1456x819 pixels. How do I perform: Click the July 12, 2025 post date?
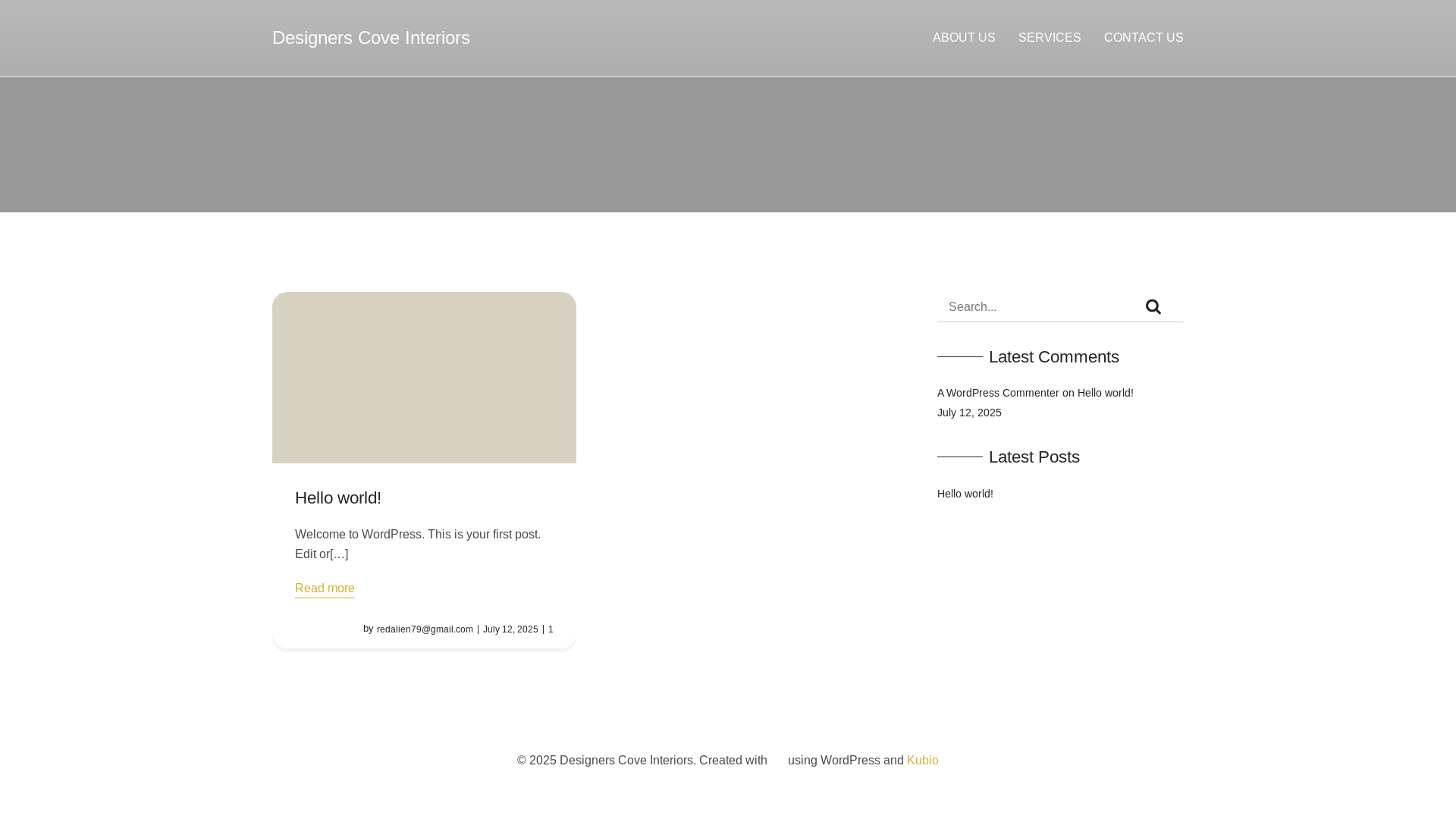click(x=510, y=629)
